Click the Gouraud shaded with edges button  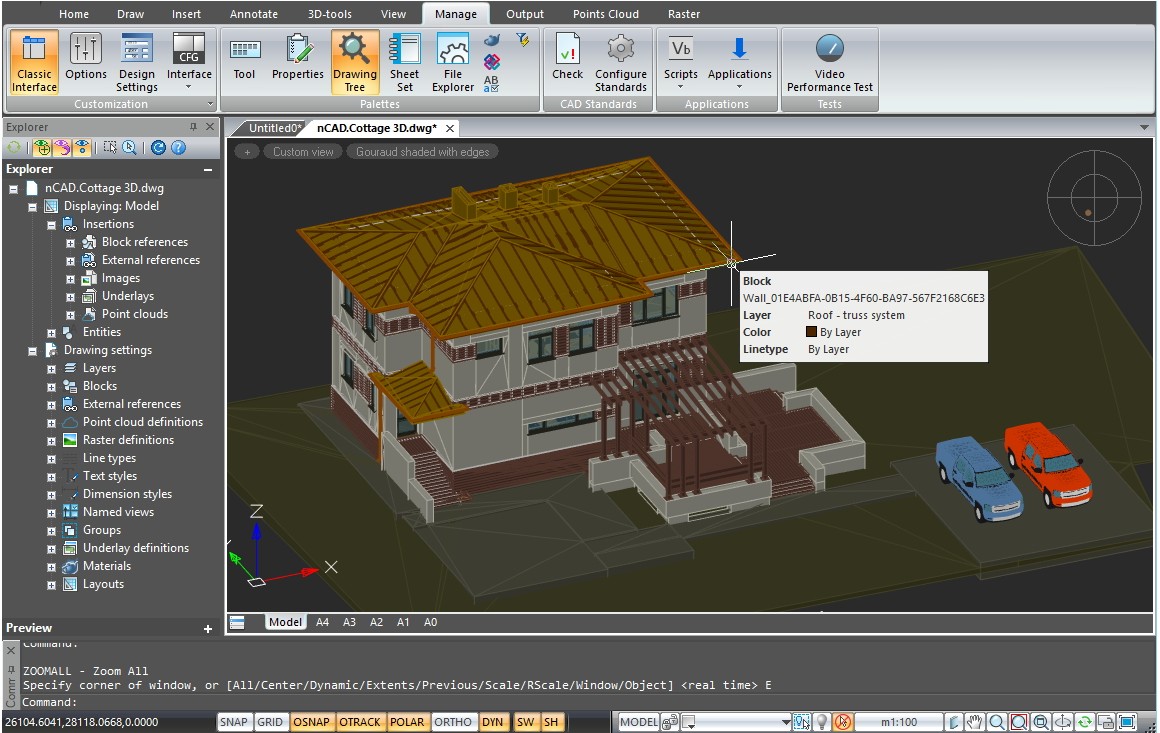(424, 152)
